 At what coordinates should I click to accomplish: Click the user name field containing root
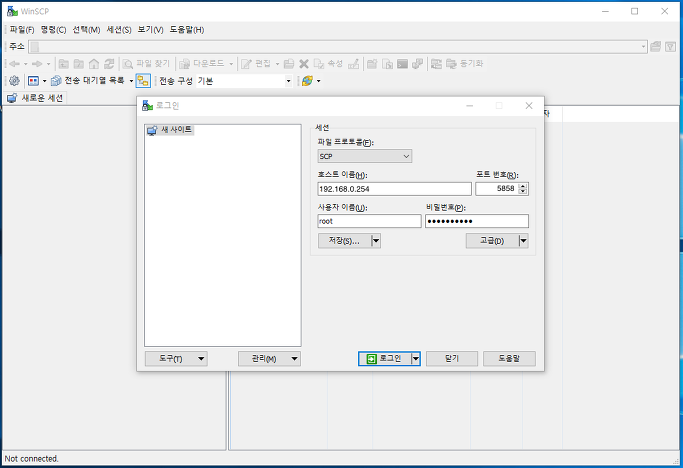coord(369,221)
